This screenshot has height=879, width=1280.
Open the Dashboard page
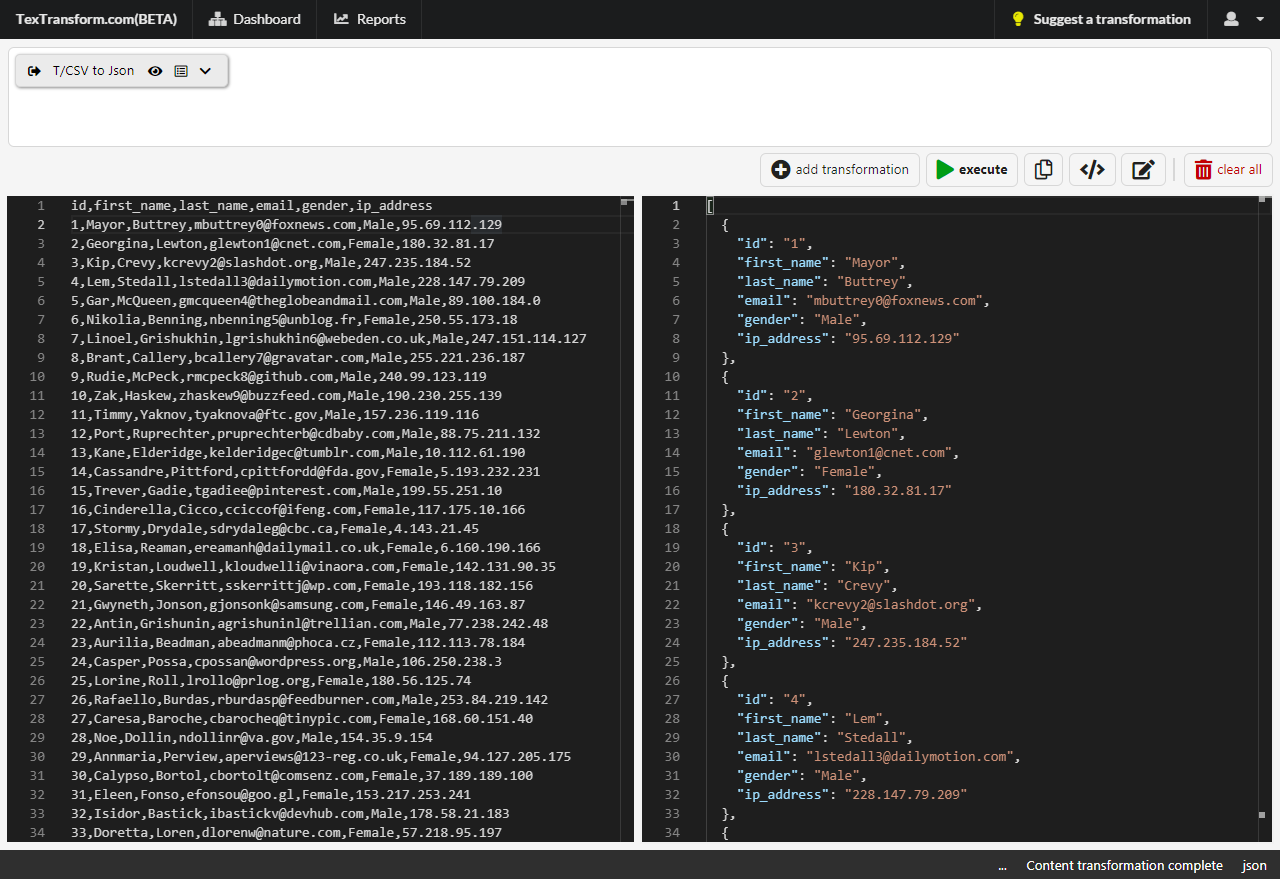tap(254, 19)
